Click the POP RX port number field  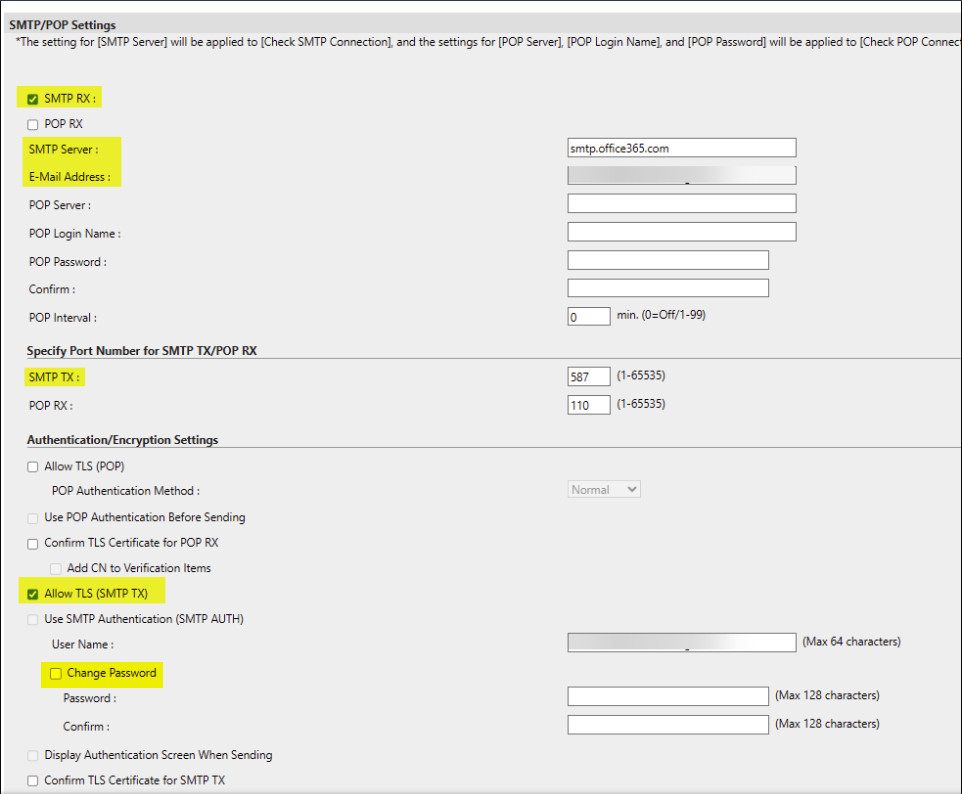click(588, 405)
